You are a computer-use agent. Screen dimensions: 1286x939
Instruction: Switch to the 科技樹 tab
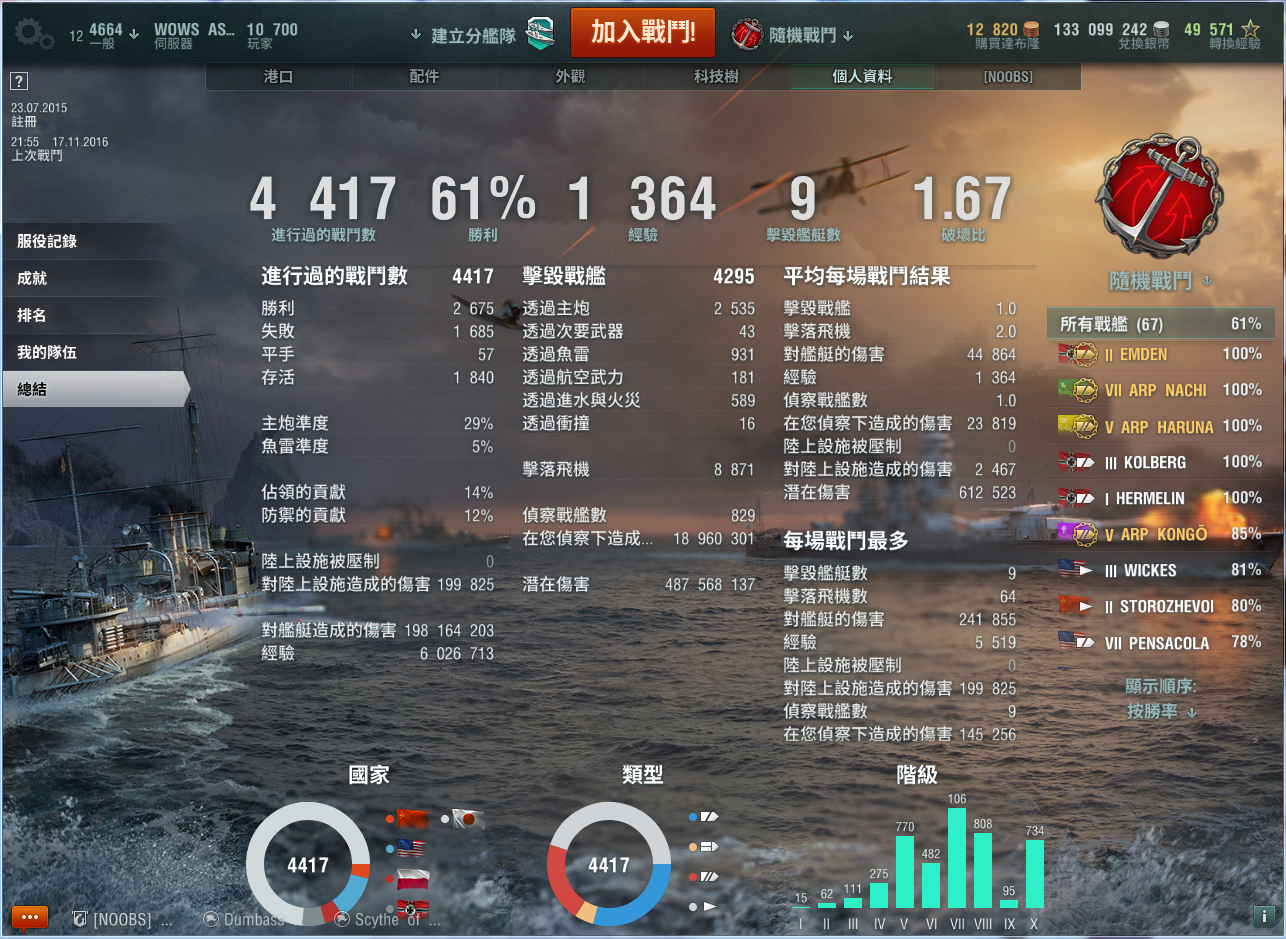point(716,77)
